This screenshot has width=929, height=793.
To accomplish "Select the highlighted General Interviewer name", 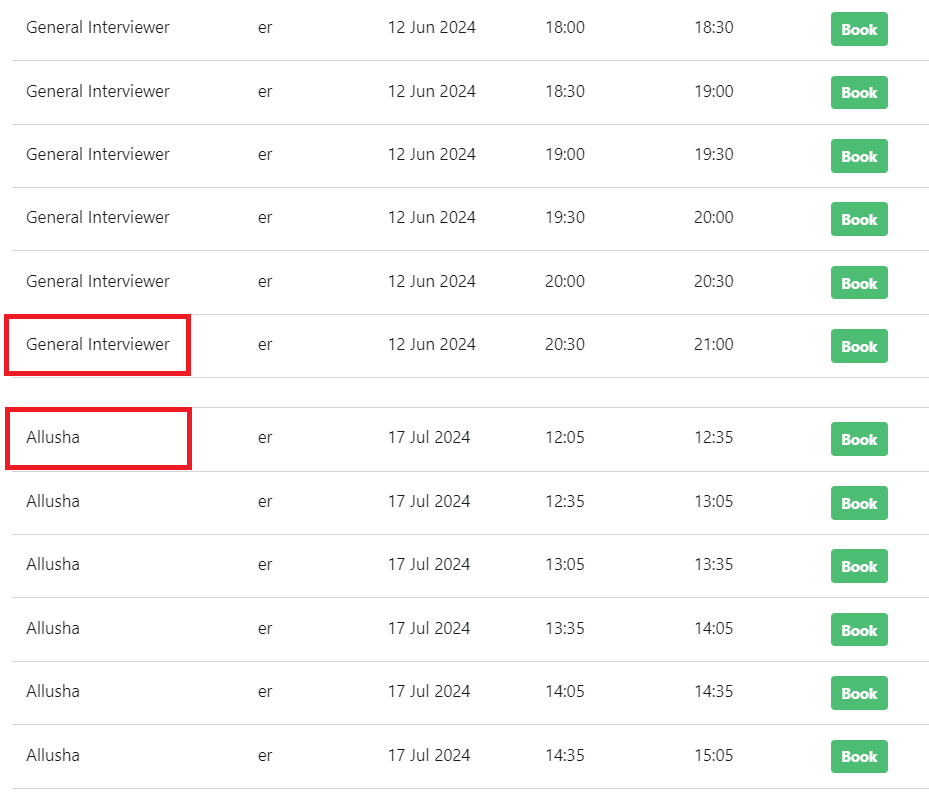I will [x=97, y=344].
